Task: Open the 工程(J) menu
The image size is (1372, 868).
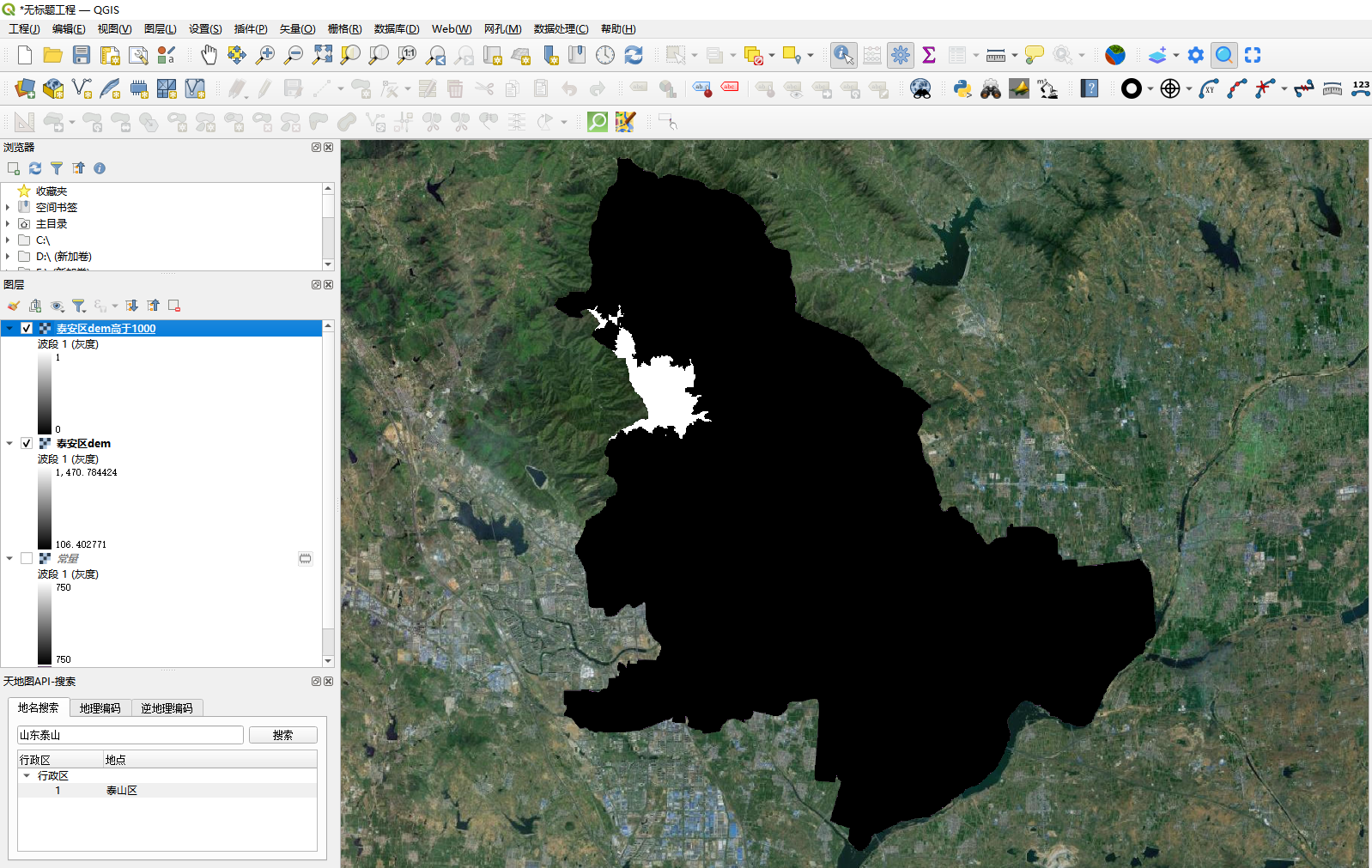Action: pos(24,28)
